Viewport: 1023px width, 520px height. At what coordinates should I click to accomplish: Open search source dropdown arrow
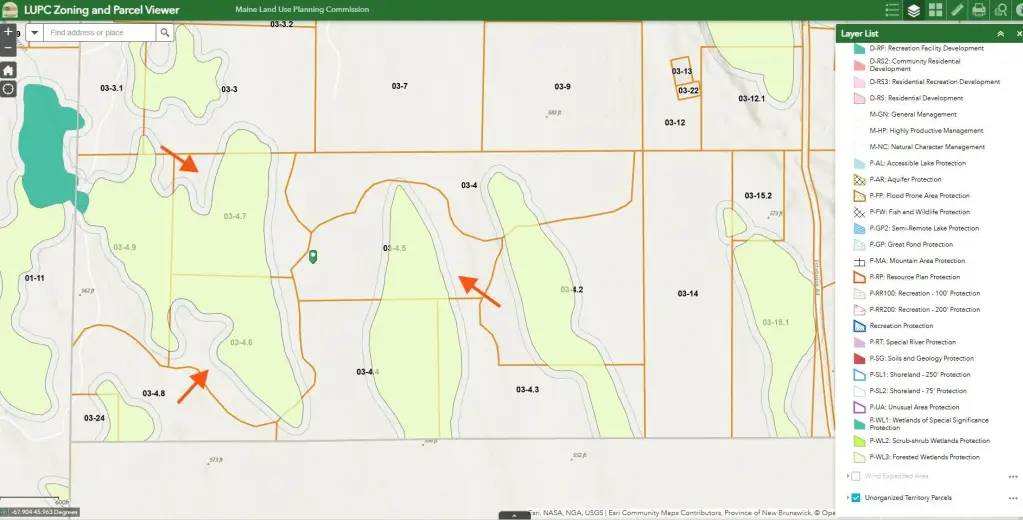[x=35, y=33]
